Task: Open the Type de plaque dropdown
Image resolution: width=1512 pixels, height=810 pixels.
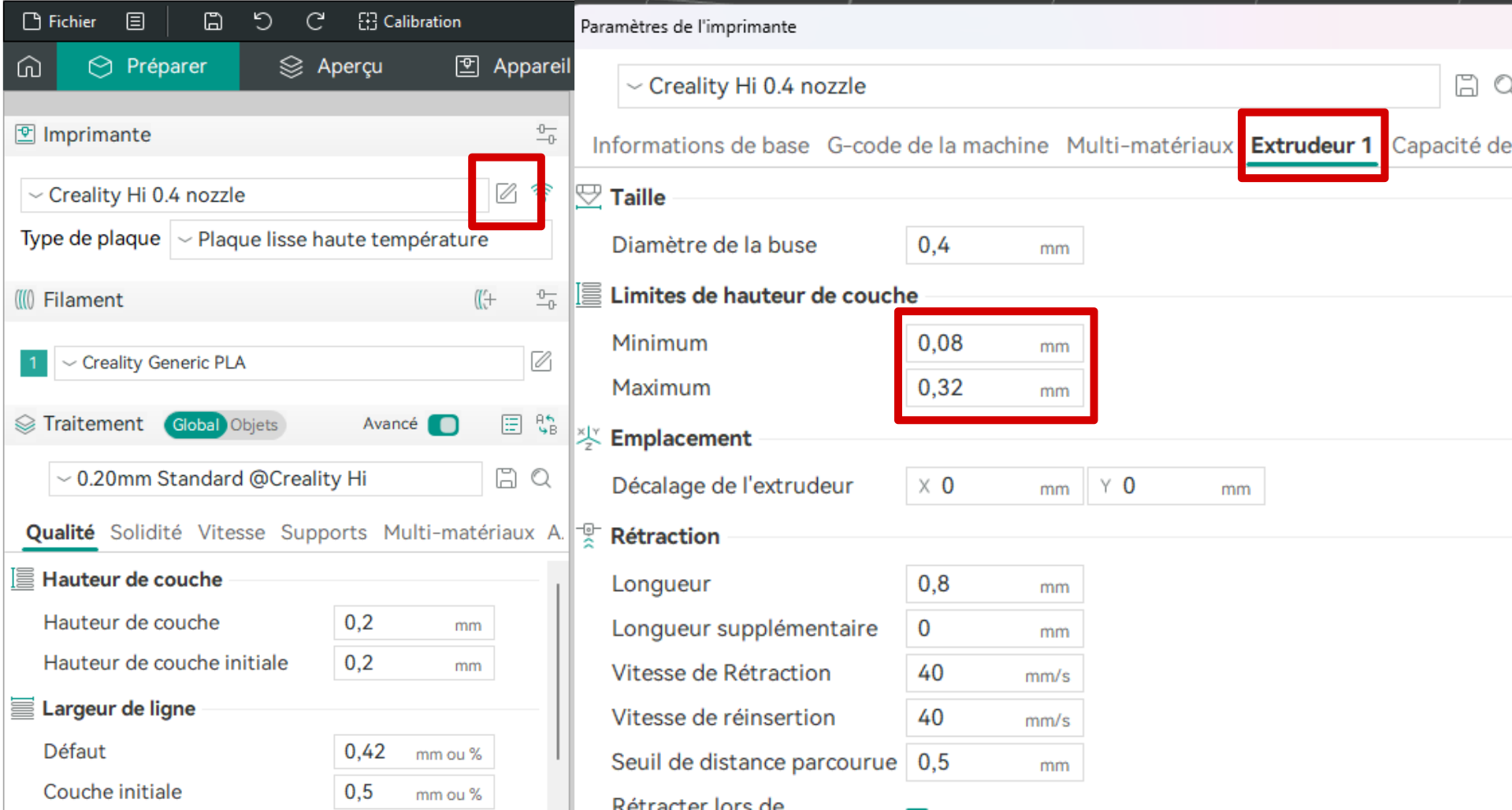Action: point(361,240)
